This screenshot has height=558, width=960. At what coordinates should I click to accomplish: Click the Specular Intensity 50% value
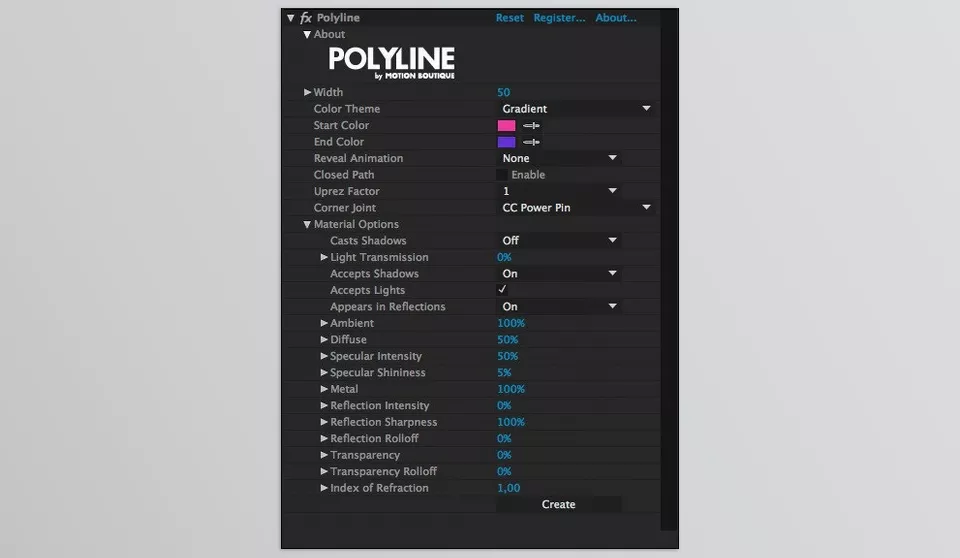pyautogui.click(x=508, y=356)
